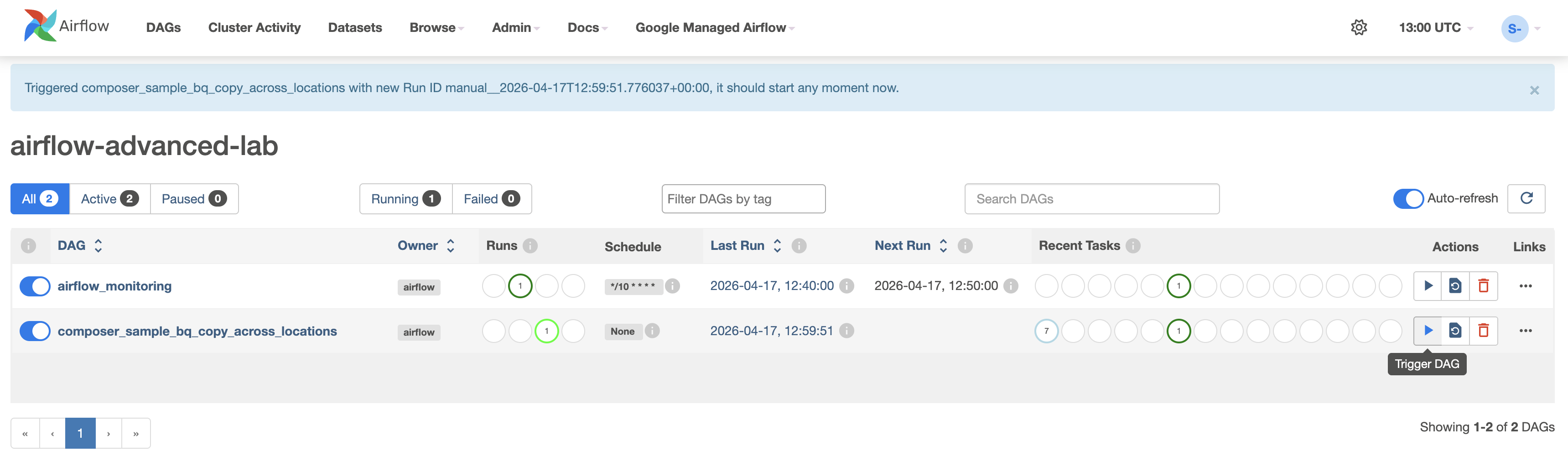Expand the Browse menu
Screen dimensions: 1568x456
pyautogui.click(x=436, y=27)
